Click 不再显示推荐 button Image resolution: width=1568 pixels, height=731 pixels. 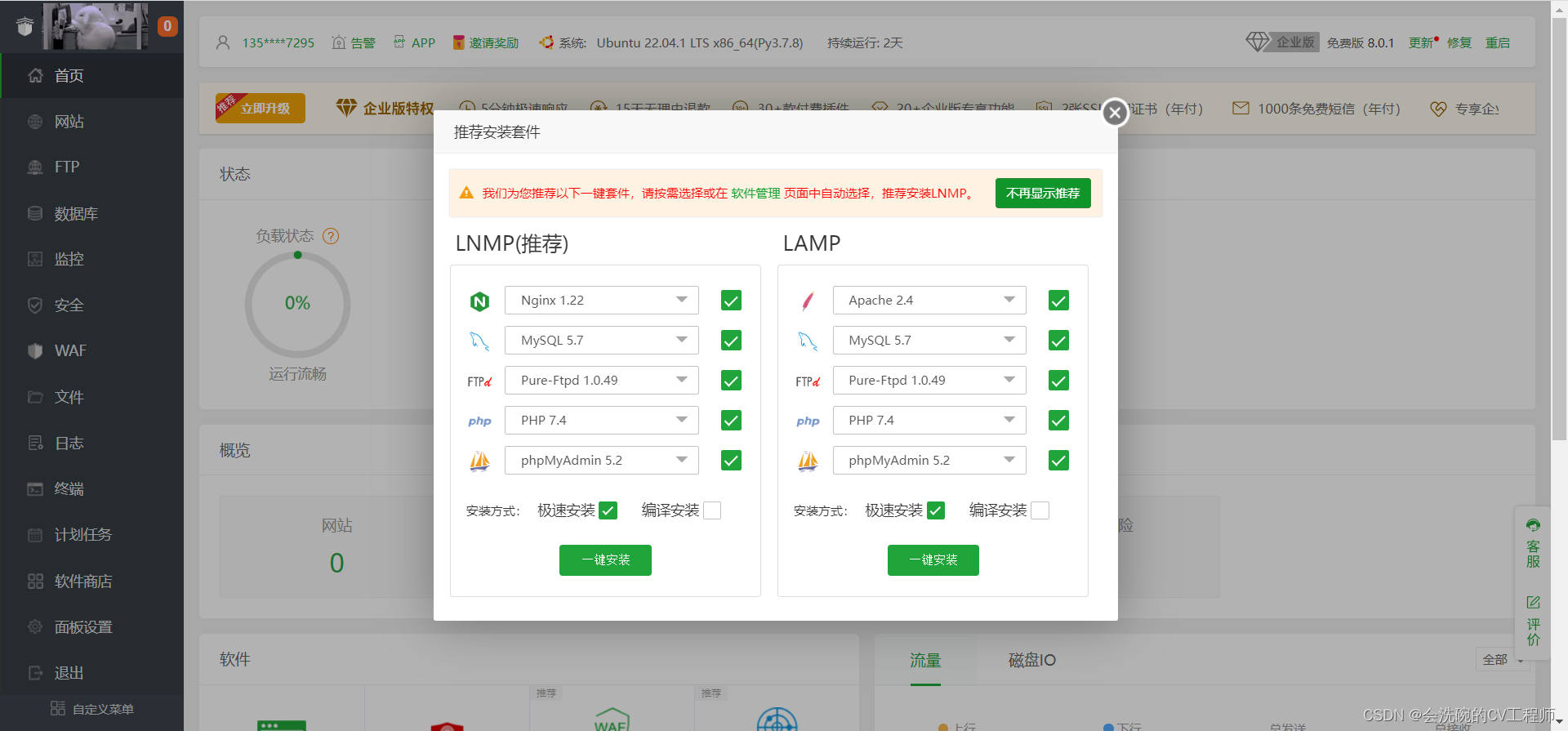pyautogui.click(x=1043, y=194)
